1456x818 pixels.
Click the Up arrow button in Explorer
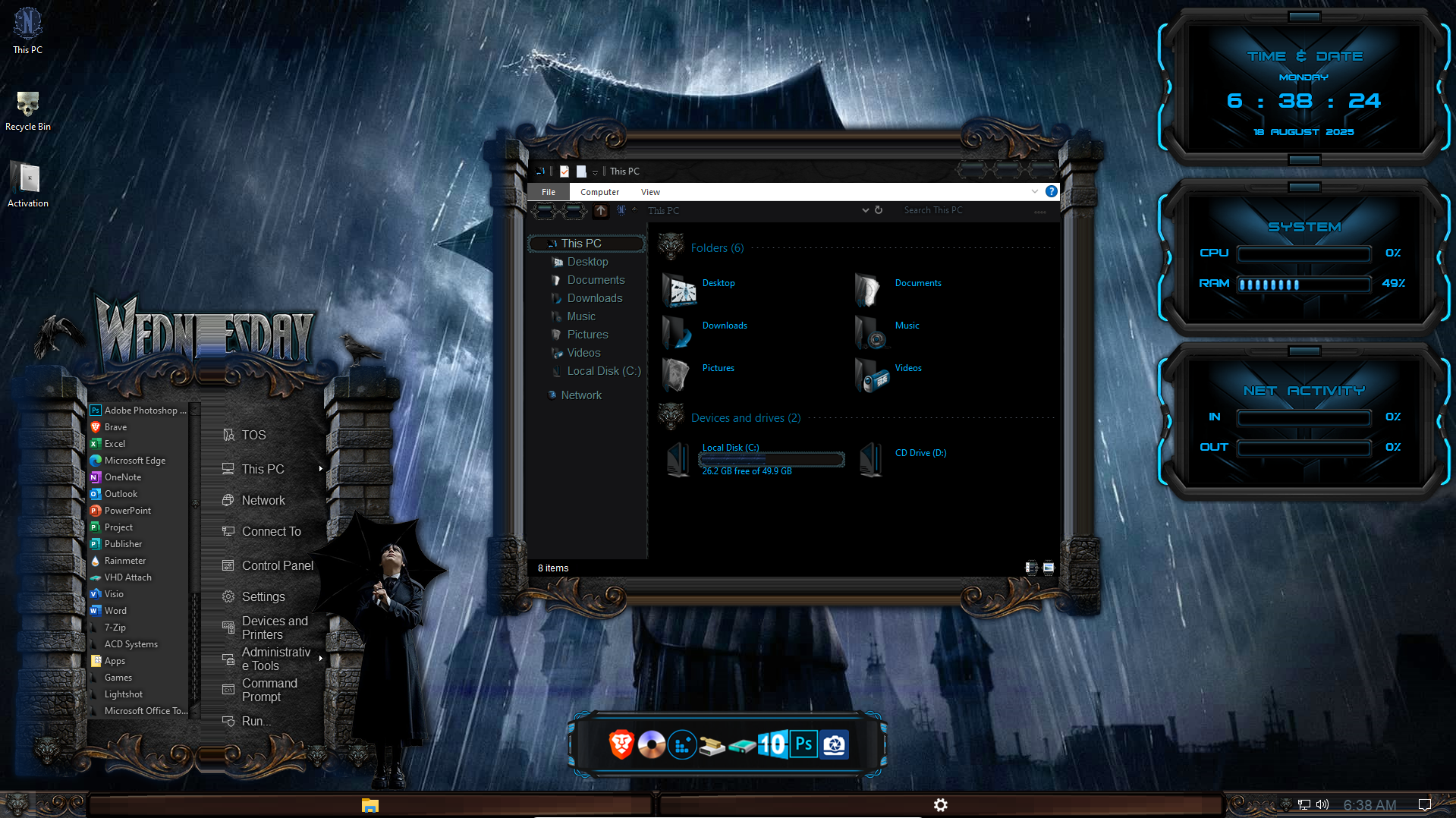tap(601, 211)
